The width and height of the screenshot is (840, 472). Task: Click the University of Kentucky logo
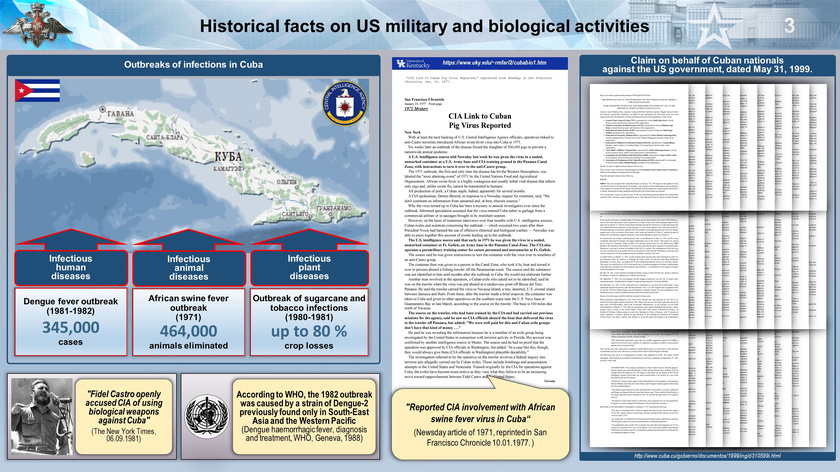pyautogui.click(x=413, y=63)
